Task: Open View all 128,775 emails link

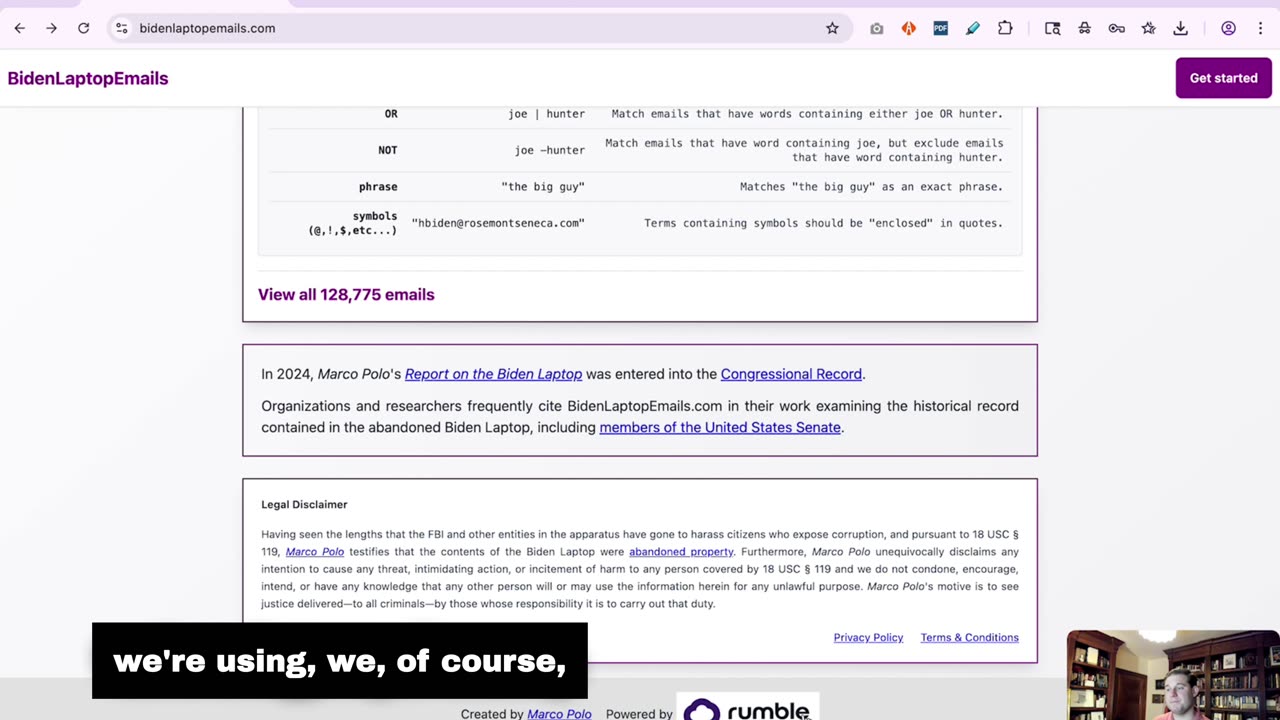Action: [346, 294]
